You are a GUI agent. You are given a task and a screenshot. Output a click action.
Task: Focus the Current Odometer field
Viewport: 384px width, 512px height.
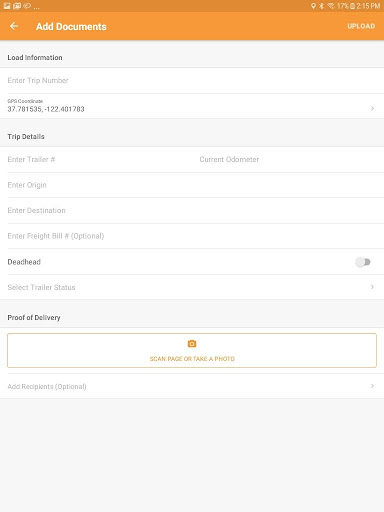pyautogui.click(x=288, y=159)
